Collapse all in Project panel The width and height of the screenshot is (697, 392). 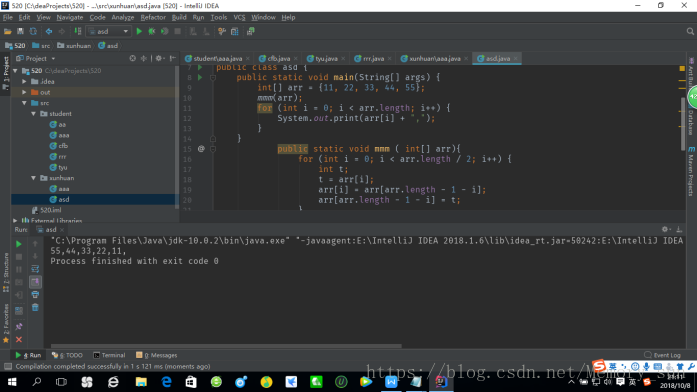pyautogui.click(x=144, y=58)
